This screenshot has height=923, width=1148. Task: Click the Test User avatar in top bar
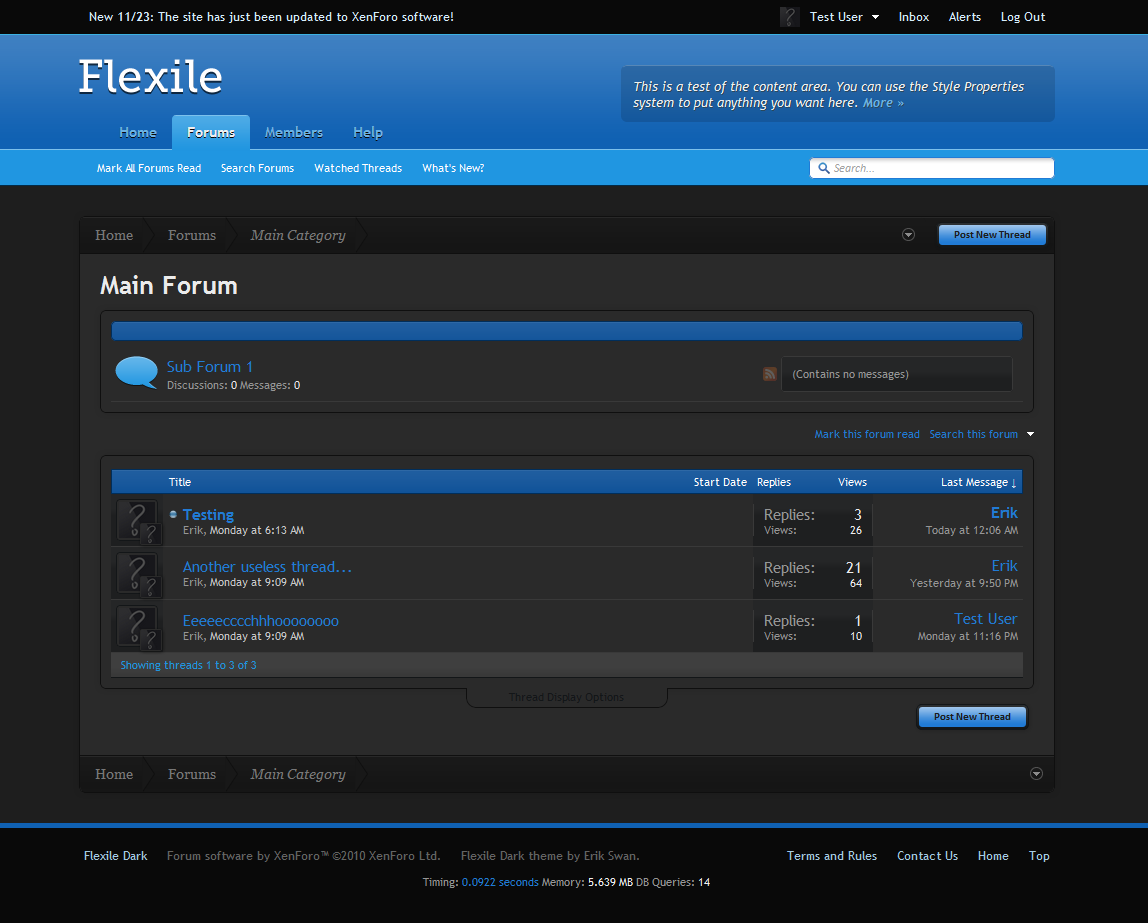tap(789, 17)
